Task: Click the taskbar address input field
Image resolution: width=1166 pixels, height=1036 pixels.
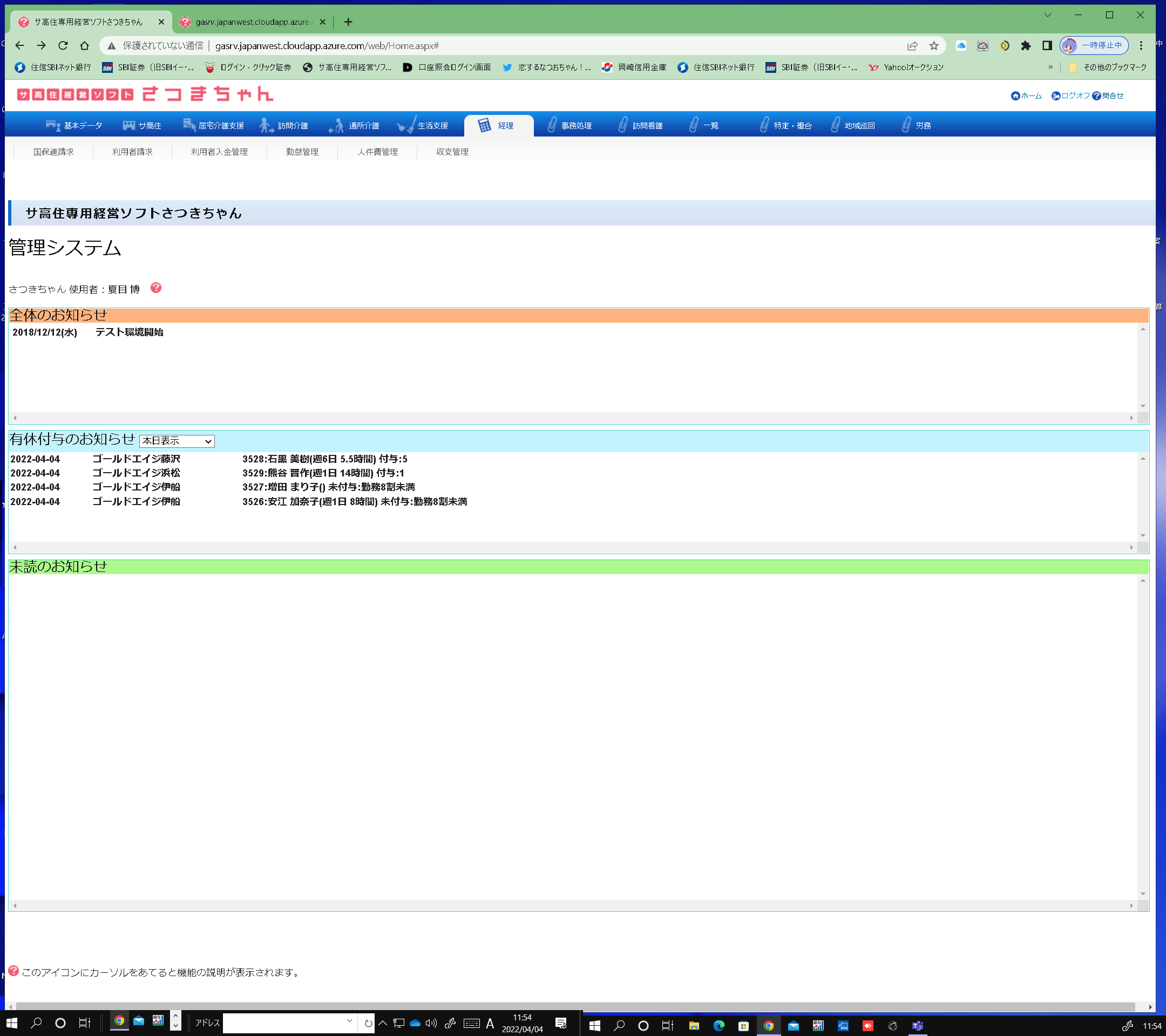Action: click(283, 1023)
